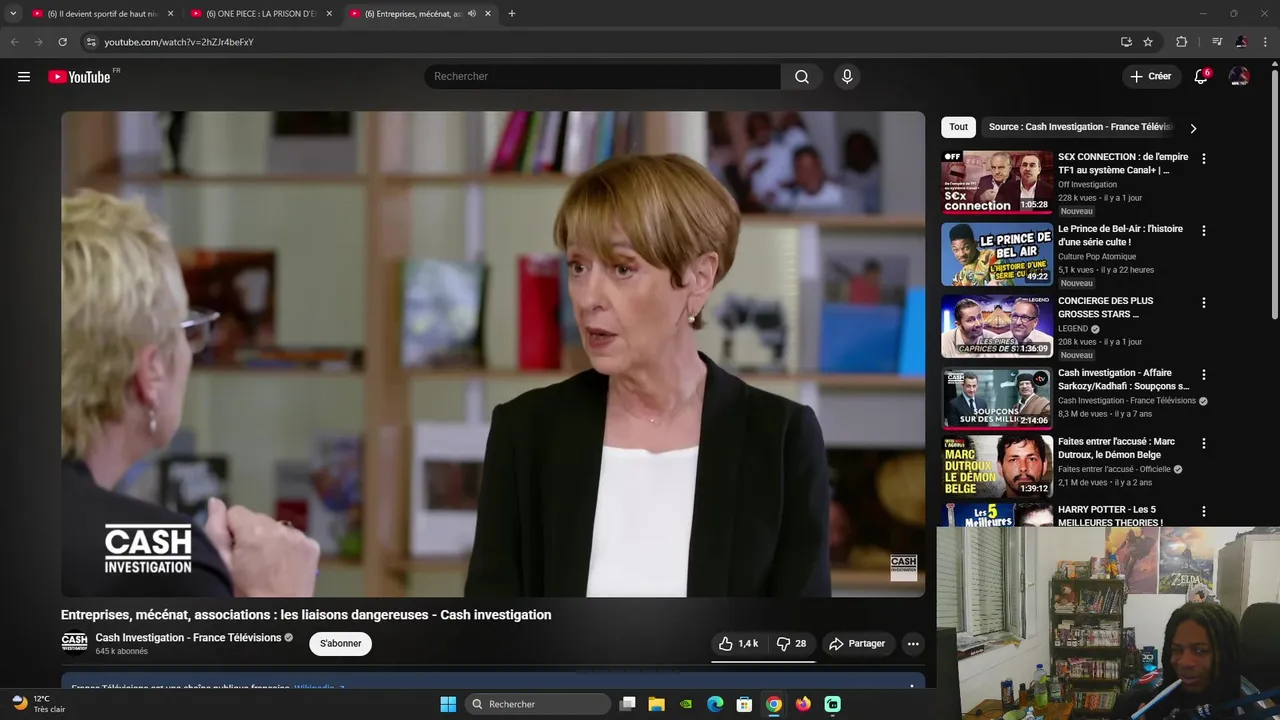Click the search magnifier button

tap(802, 77)
